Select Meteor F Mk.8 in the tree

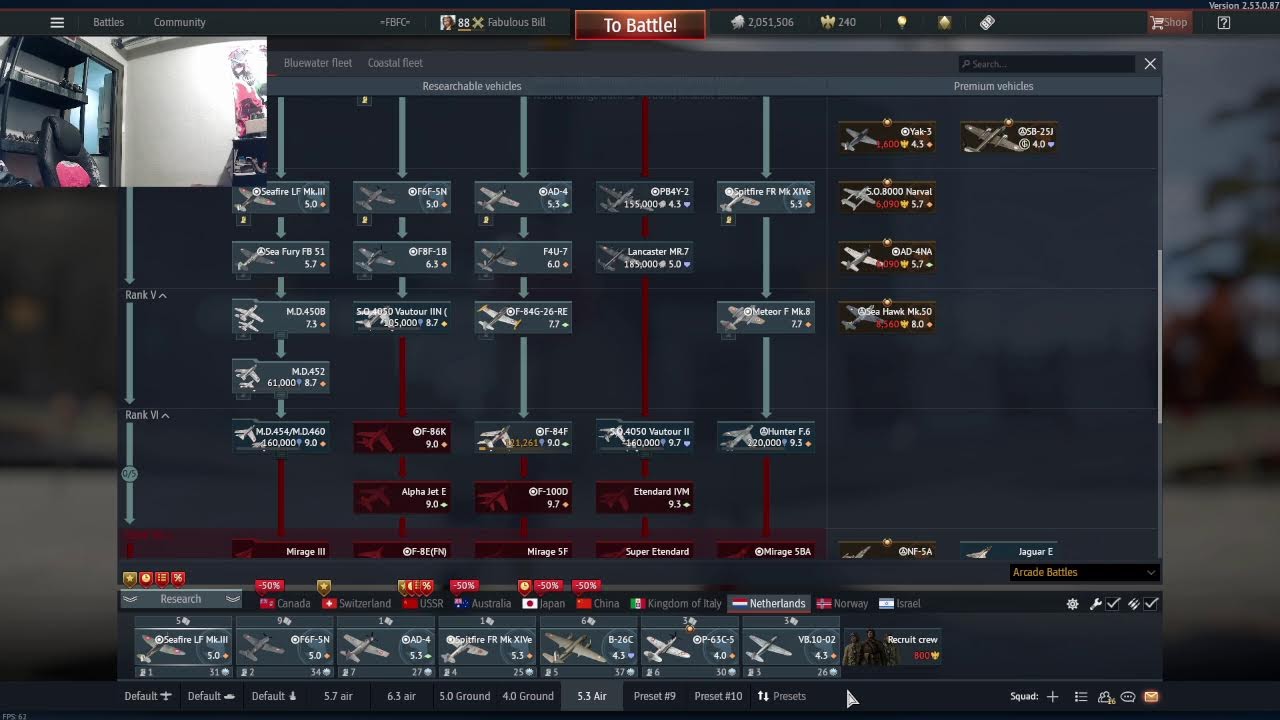point(766,318)
